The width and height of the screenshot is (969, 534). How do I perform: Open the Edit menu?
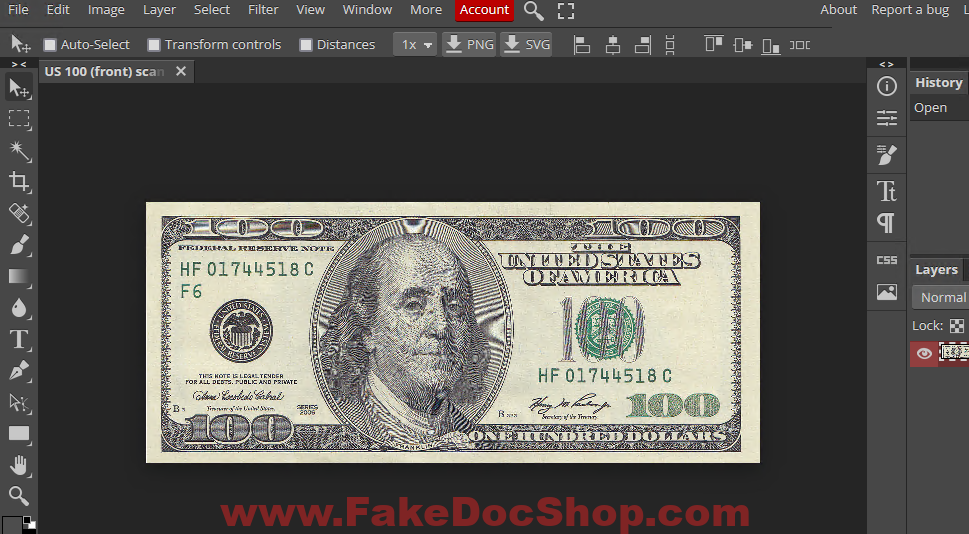point(58,10)
